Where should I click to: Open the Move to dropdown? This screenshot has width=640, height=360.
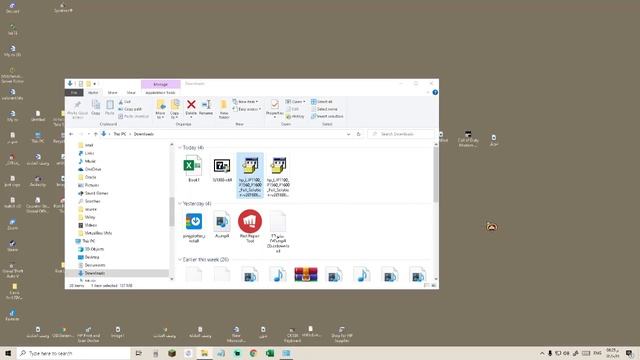[160, 109]
